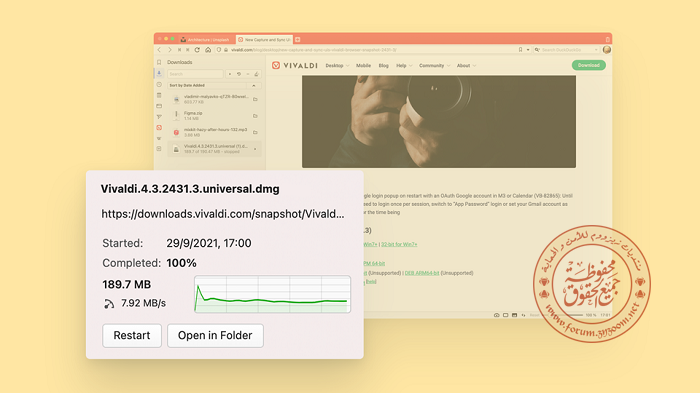Screen dimensions: 700x393
Task: Open the History panel clock icon
Action: click(x=159, y=84)
